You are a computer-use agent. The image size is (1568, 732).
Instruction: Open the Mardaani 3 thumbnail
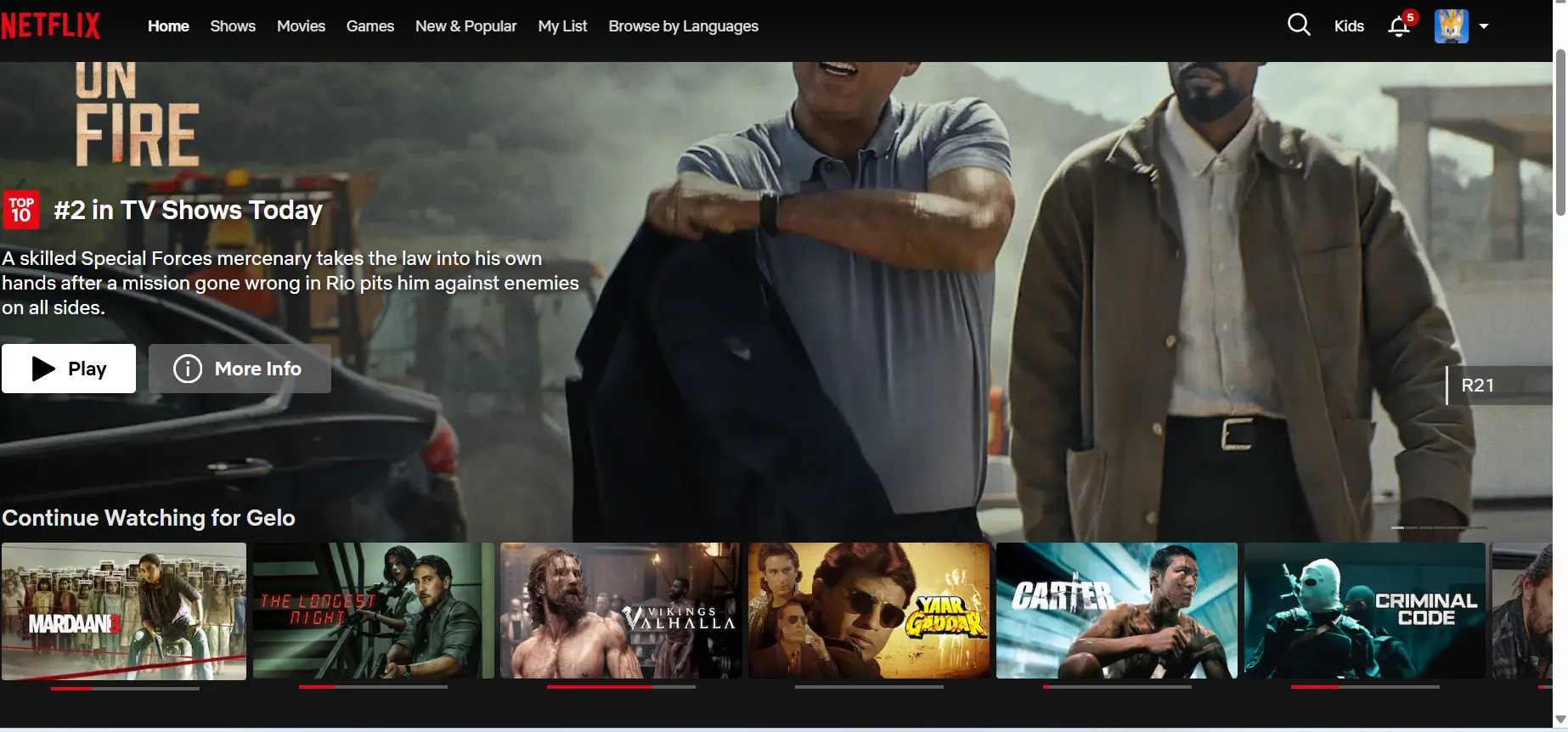pyautogui.click(x=124, y=611)
